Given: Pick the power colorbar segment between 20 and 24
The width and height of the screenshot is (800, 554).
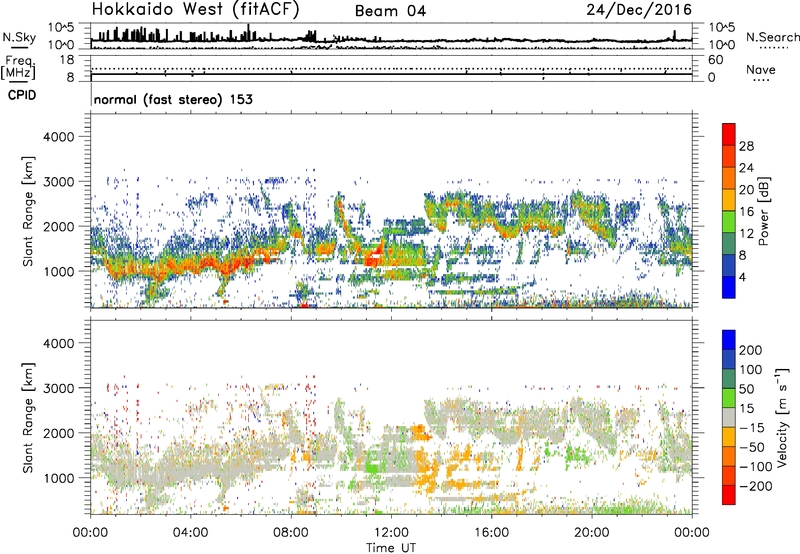Looking at the screenshot, I should tap(729, 179).
